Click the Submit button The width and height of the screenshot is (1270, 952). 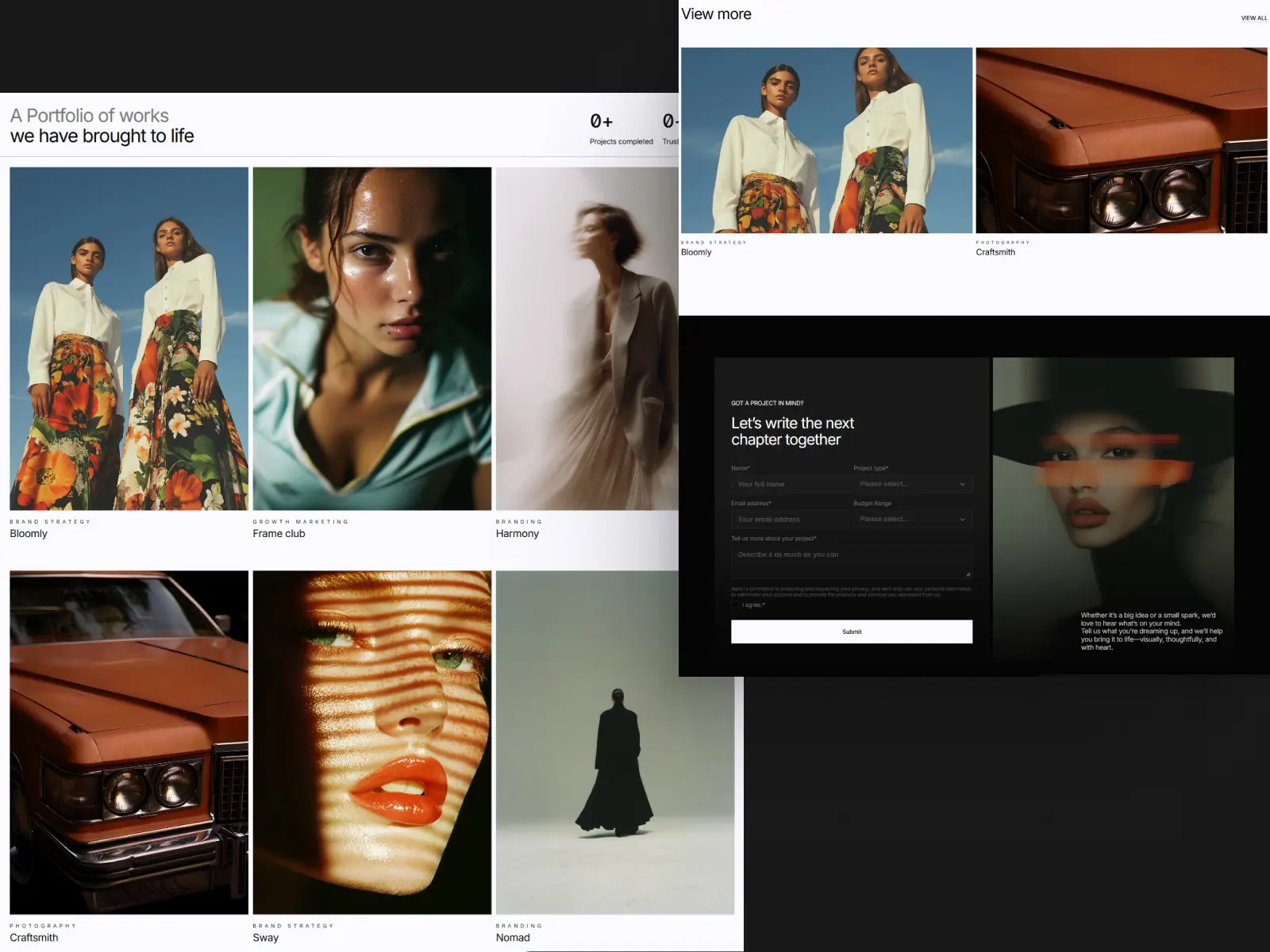pos(852,631)
